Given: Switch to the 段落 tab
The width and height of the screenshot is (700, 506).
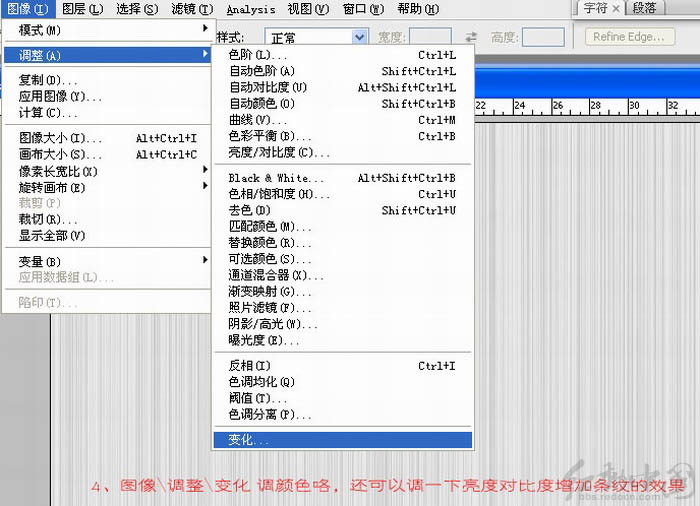Looking at the screenshot, I should (644, 8).
